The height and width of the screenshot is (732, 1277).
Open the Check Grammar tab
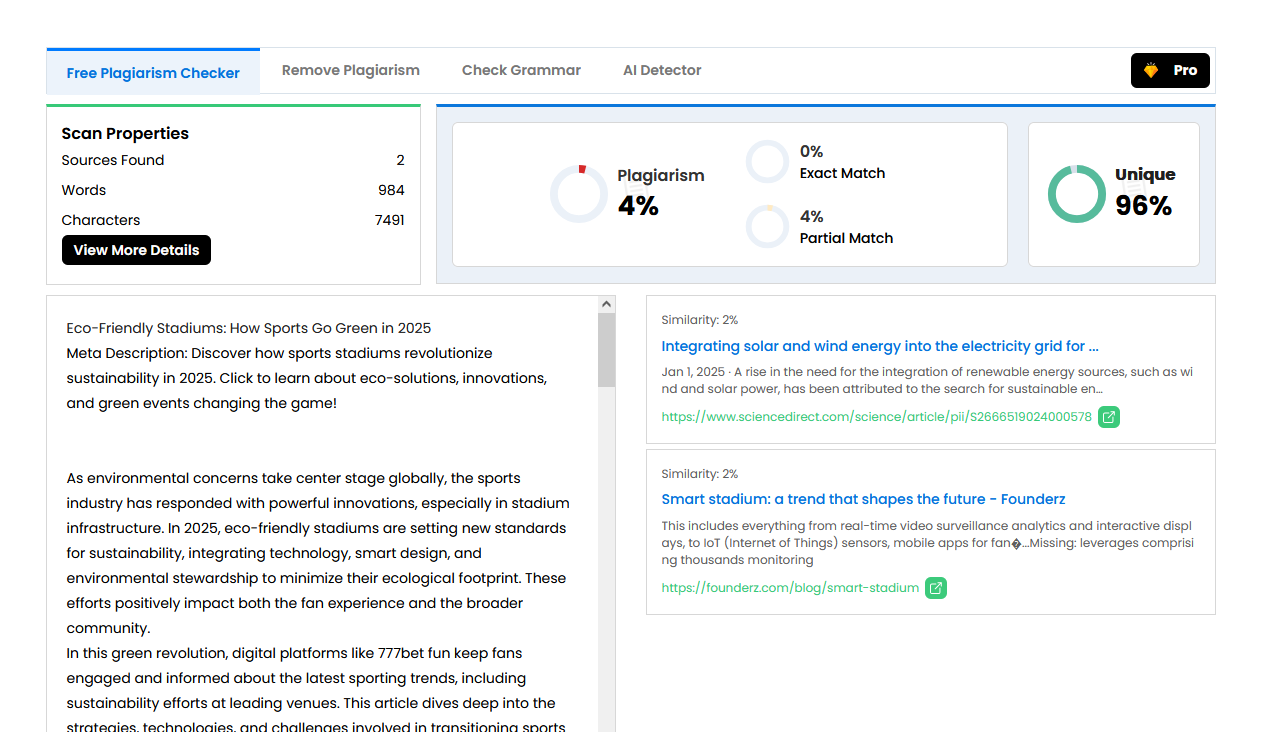pos(521,71)
